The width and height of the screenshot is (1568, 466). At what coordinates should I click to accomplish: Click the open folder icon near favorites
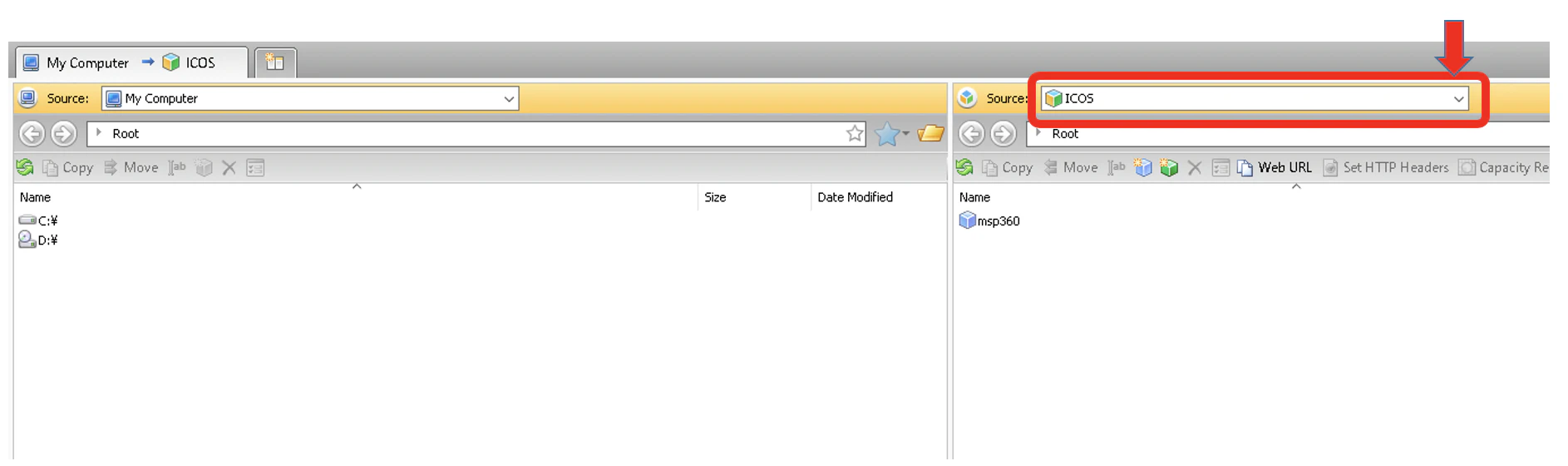click(x=930, y=133)
